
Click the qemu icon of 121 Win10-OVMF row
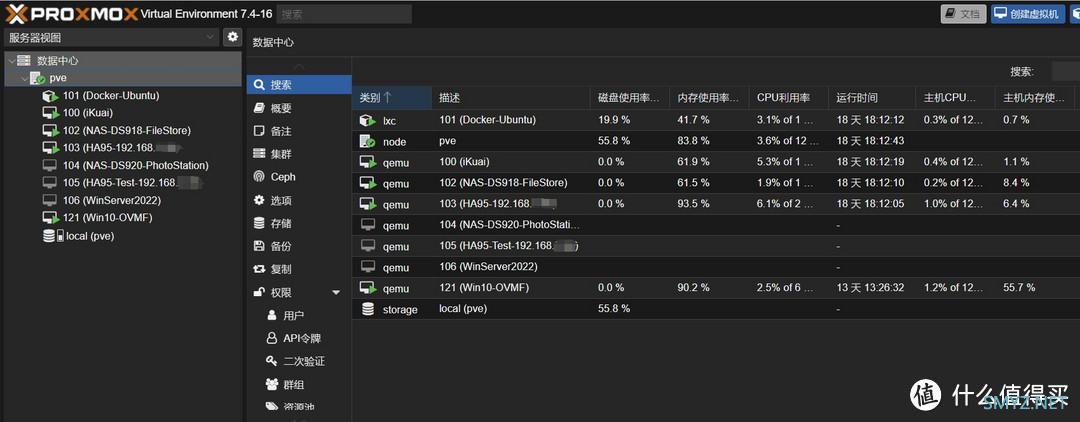[x=368, y=288]
